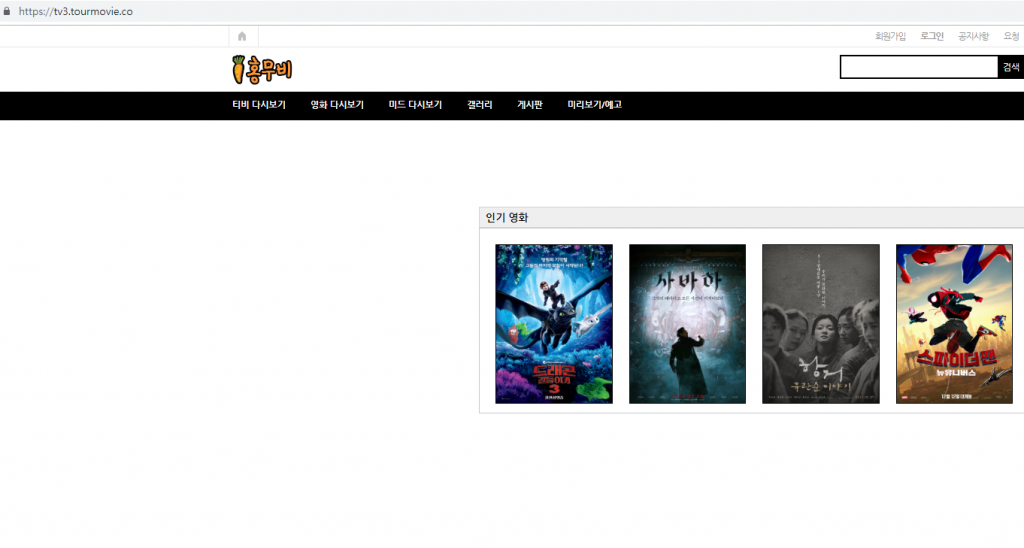Open the 티비 다시보기 menu

coord(259,105)
